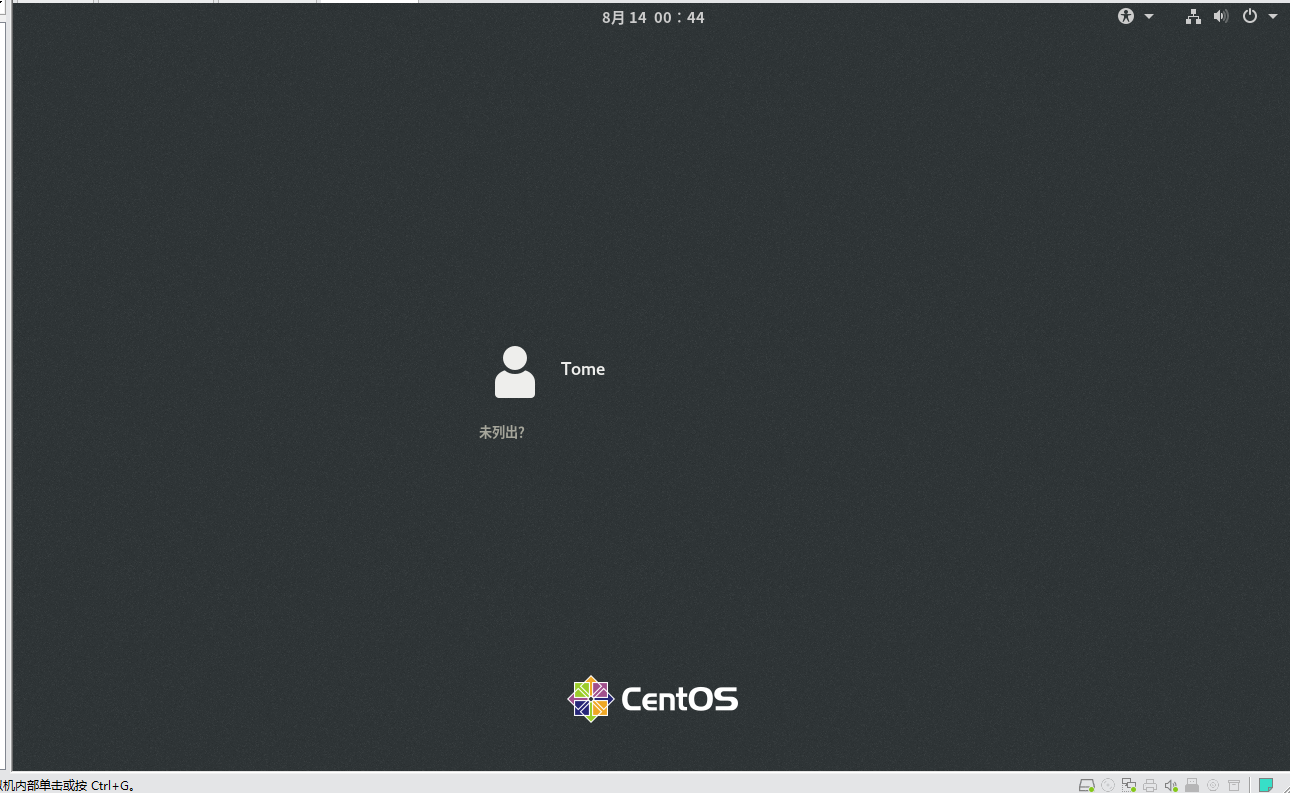
Task: Click the VMware sound card status icon
Action: click(1171, 785)
